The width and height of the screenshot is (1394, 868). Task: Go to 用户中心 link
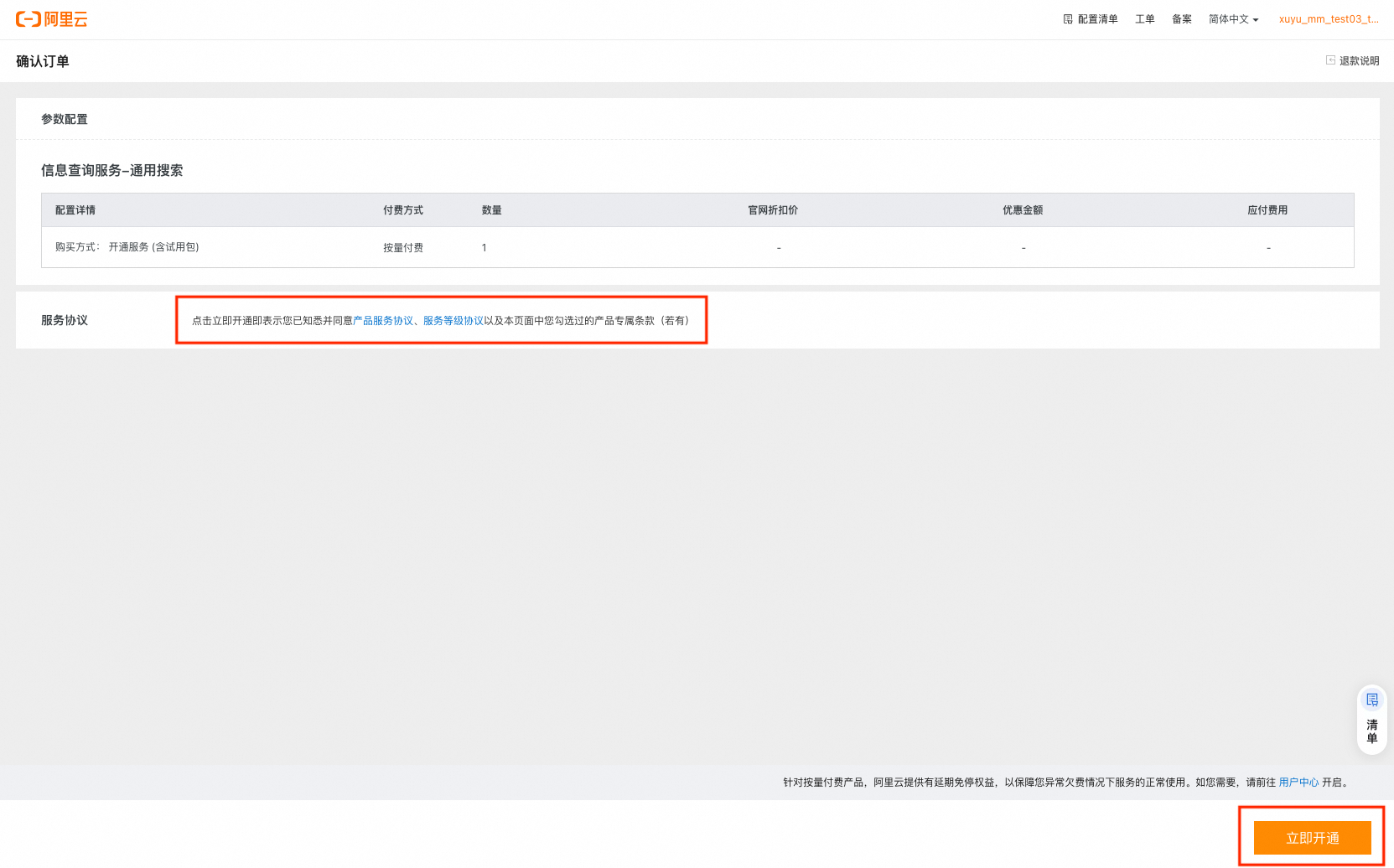coord(1298,783)
